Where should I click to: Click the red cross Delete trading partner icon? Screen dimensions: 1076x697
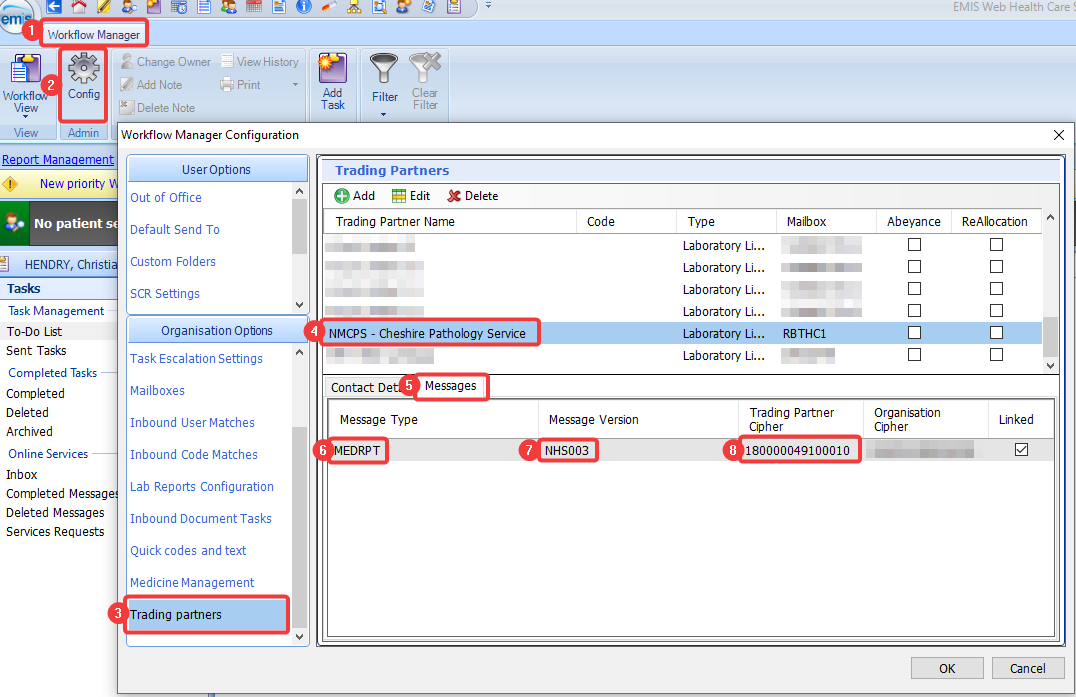454,196
